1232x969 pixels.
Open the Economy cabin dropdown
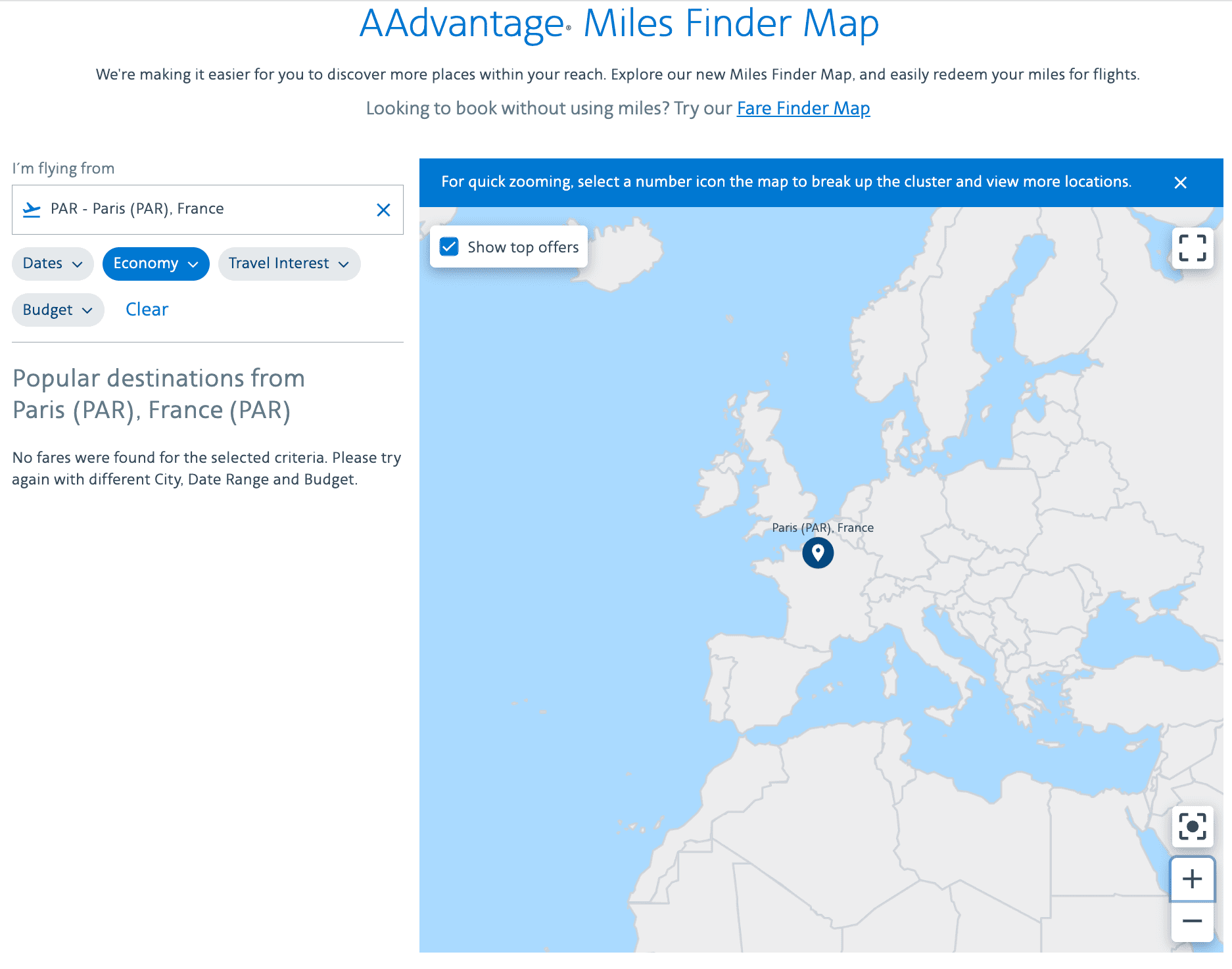click(156, 264)
